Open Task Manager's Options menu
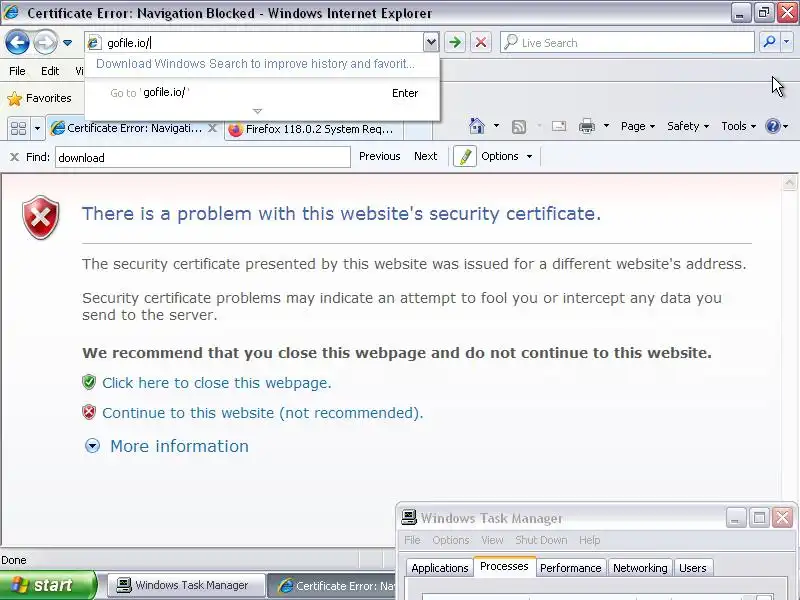Screen dimensions: 800x600 (451, 540)
